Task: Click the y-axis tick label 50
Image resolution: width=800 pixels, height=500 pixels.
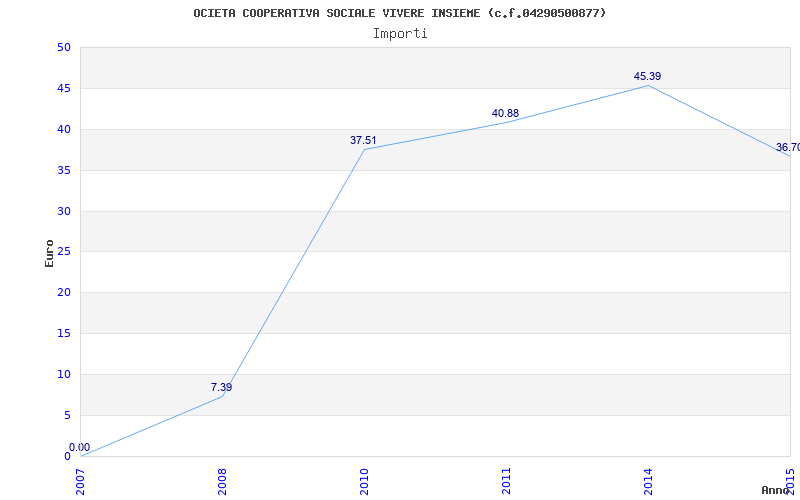Action: pos(64,47)
